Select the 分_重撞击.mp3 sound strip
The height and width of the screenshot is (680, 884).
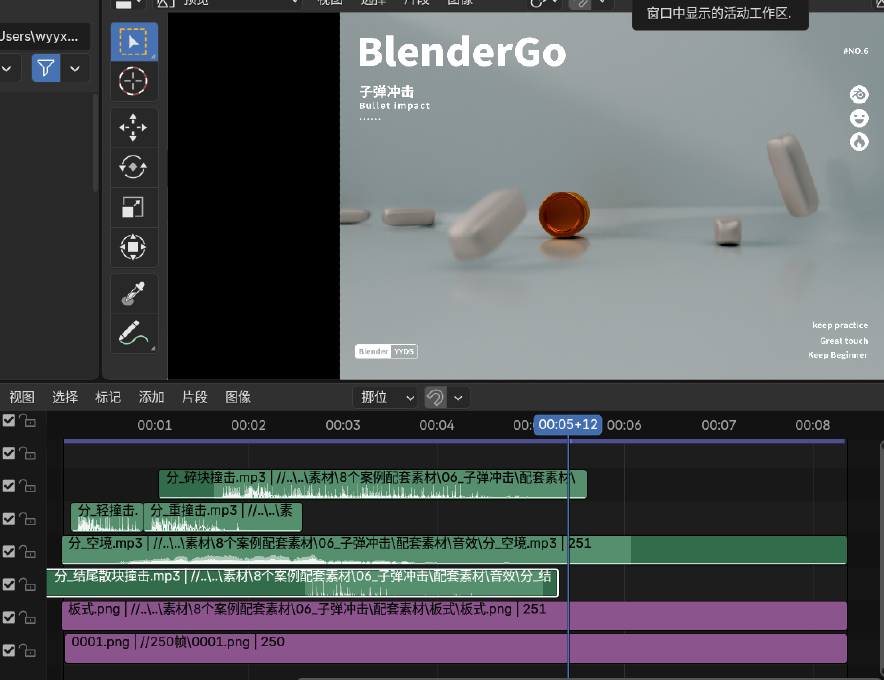223,517
